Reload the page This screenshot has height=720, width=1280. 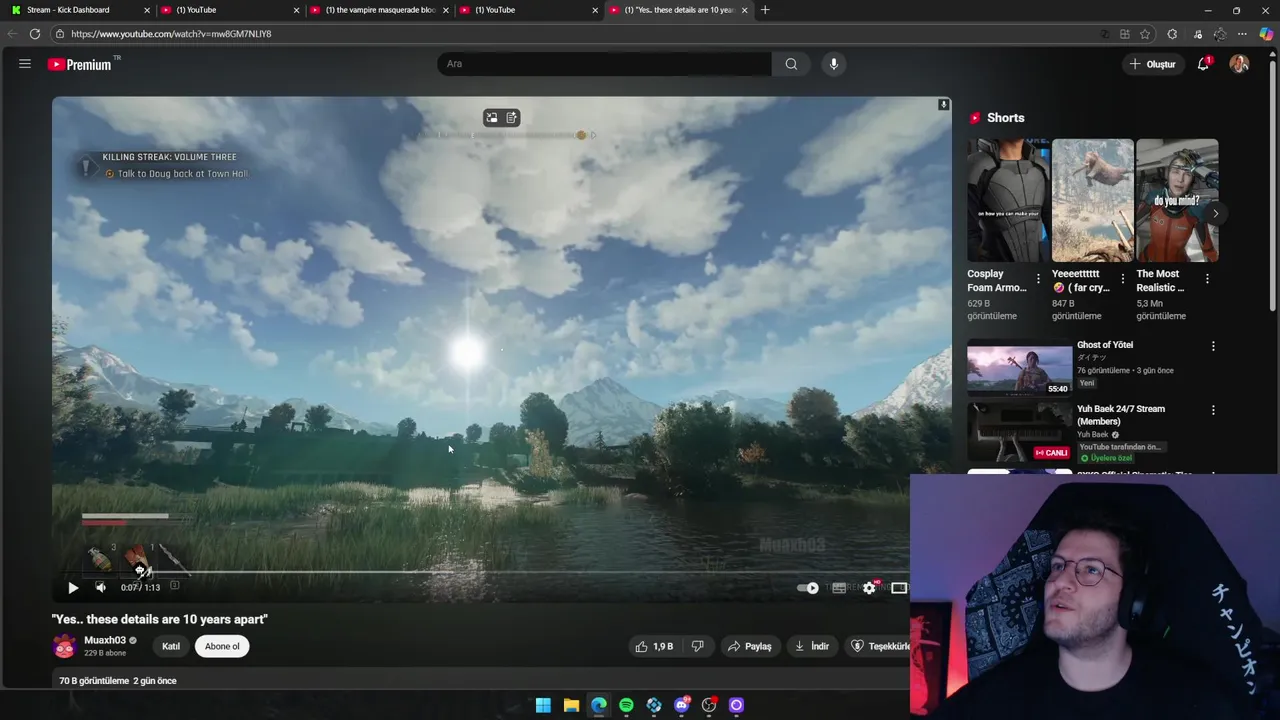coord(35,34)
